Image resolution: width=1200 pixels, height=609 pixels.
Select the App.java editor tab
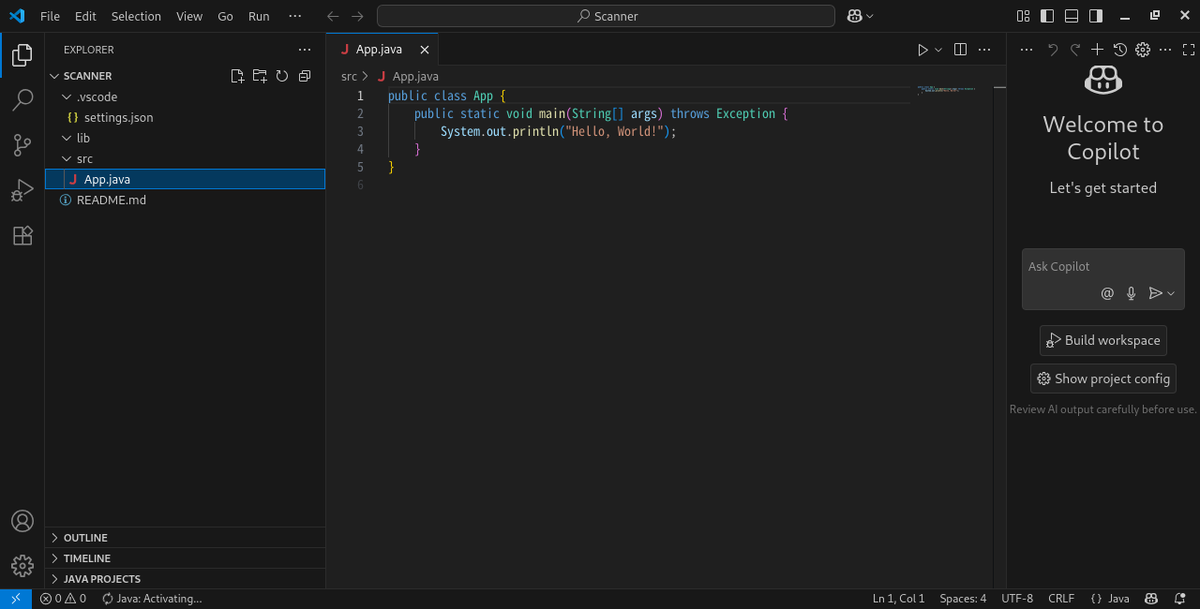click(382, 49)
